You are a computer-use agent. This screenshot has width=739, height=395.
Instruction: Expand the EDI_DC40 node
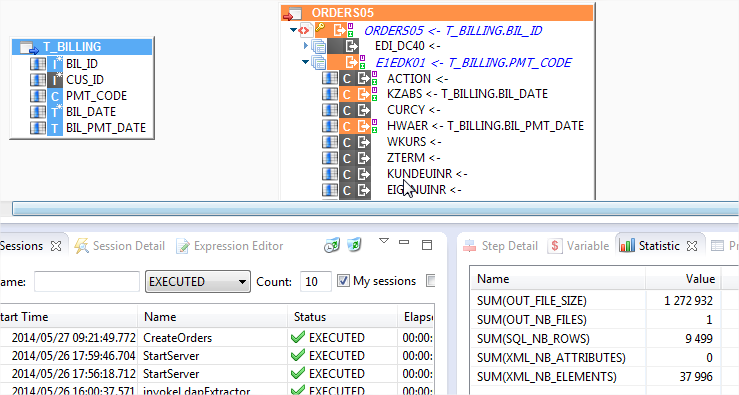tap(305, 46)
